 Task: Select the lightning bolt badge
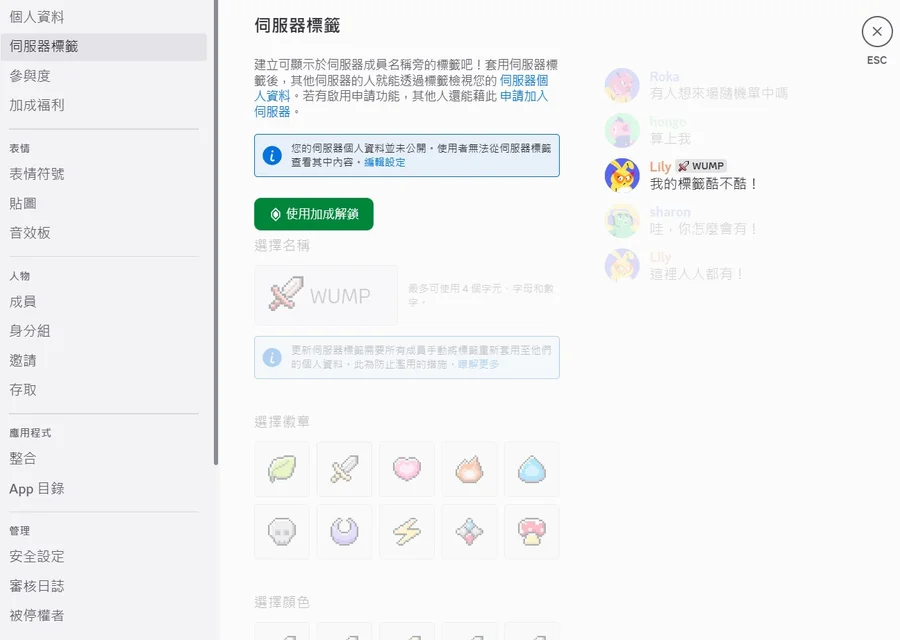407,532
